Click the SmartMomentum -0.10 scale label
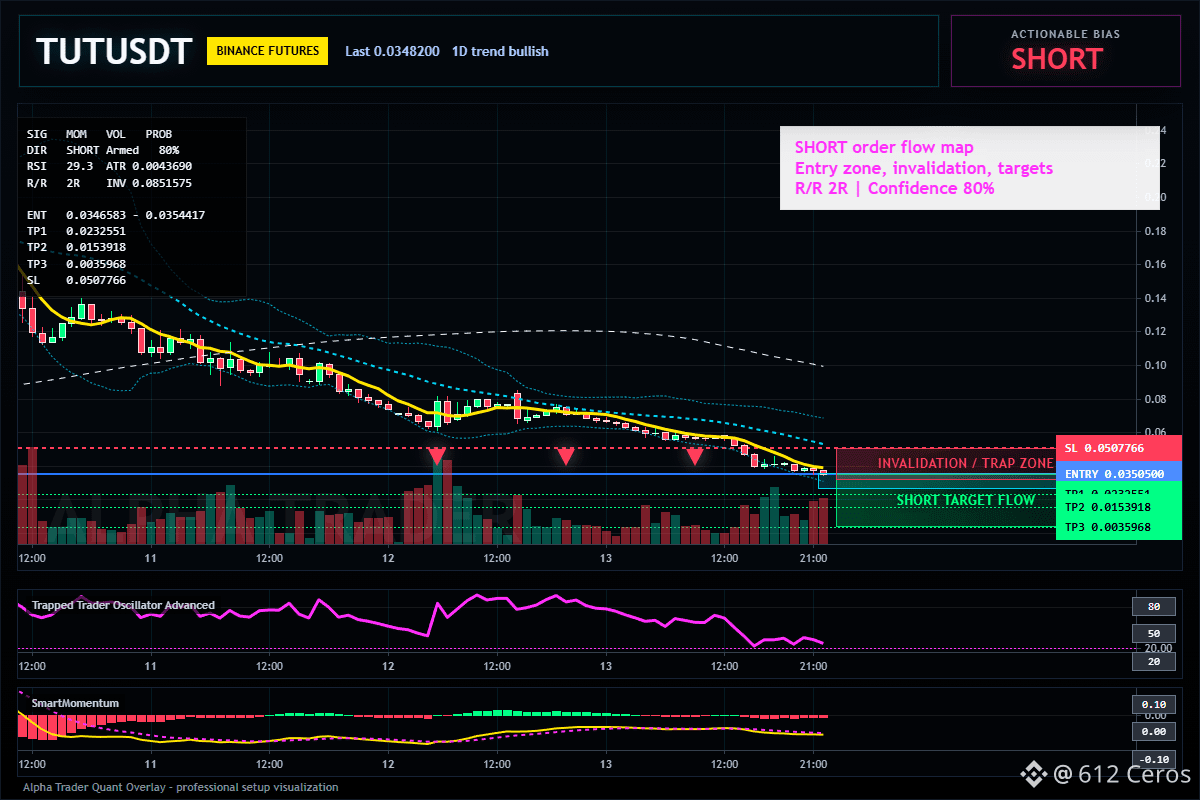Viewport: 1200px width, 800px height. [x=1154, y=759]
